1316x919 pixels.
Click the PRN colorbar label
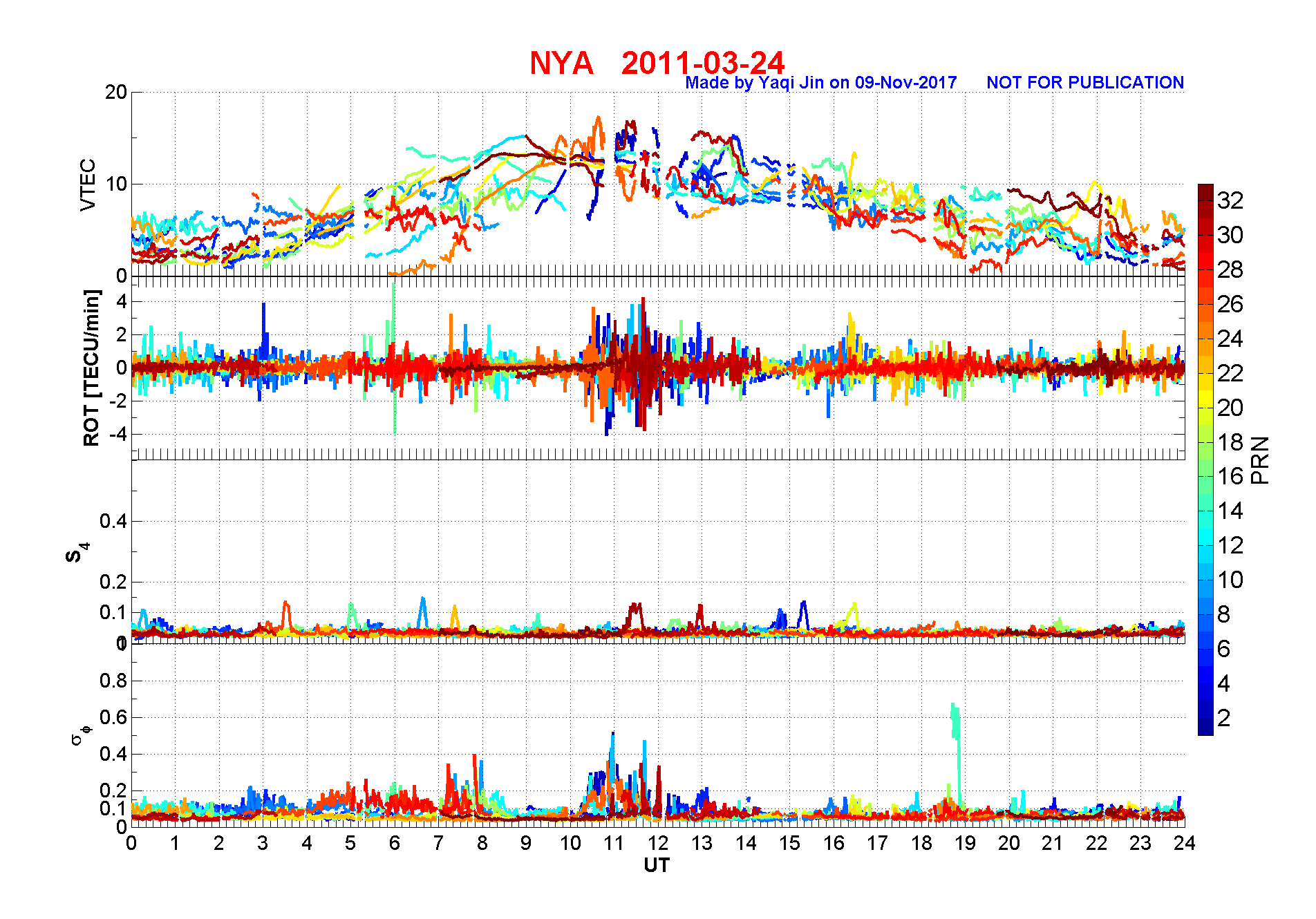[1260, 460]
